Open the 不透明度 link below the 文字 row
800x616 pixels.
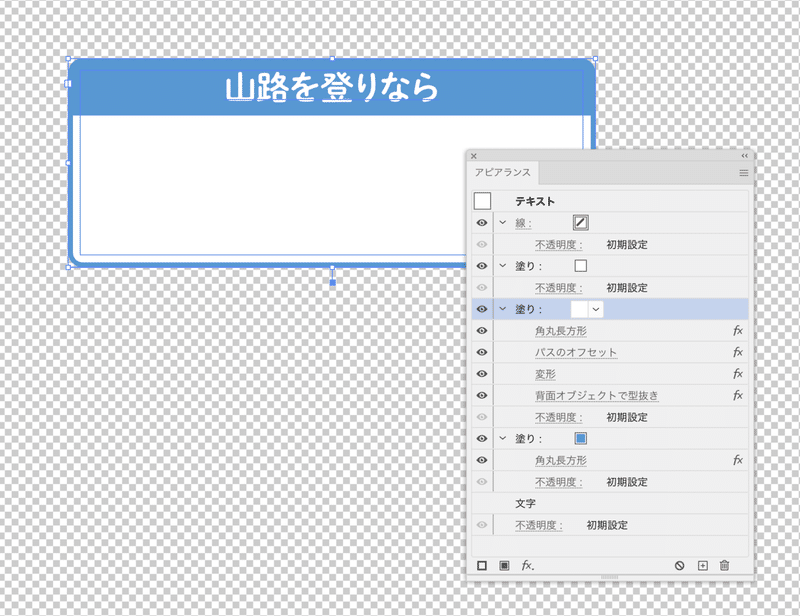point(539,525)
